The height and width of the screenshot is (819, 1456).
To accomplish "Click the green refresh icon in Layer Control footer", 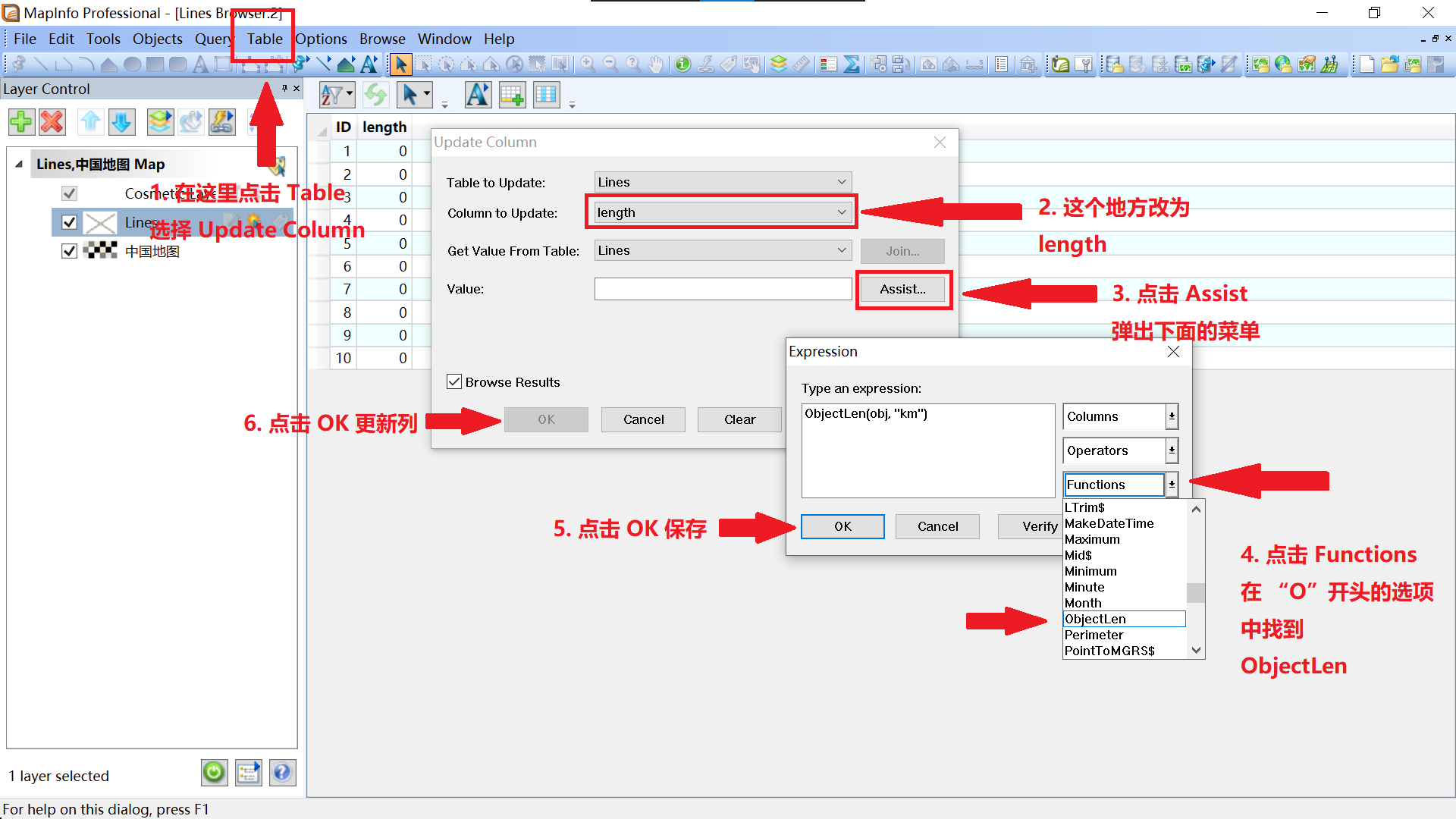I will [214, 773].
